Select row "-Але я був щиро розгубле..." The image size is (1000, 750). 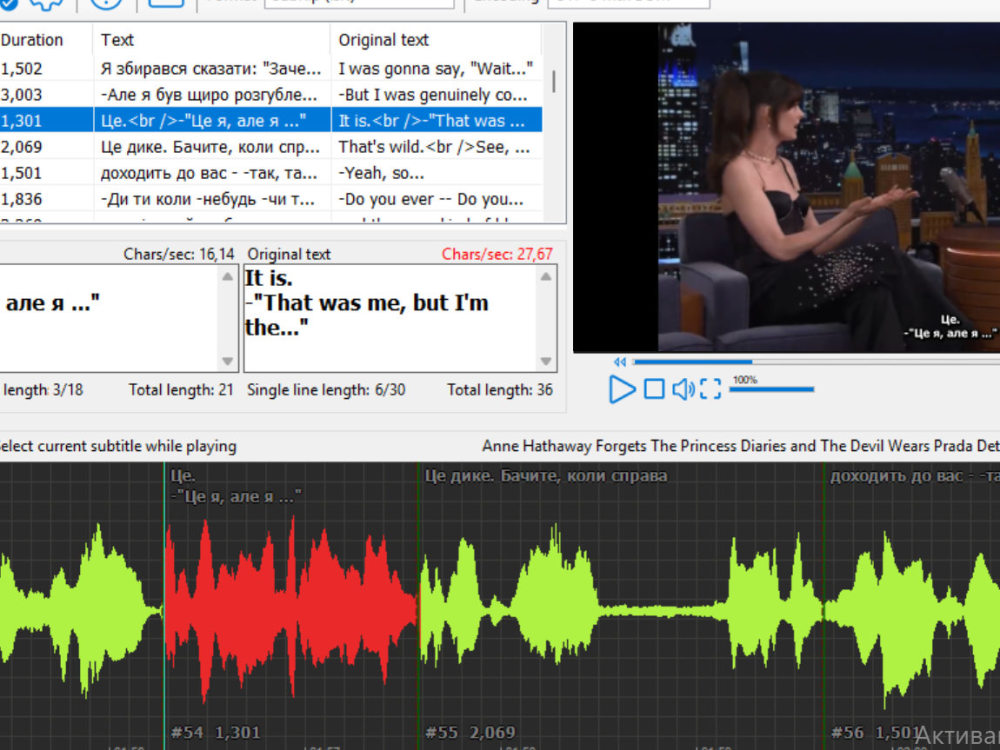(x=271, y=94)
